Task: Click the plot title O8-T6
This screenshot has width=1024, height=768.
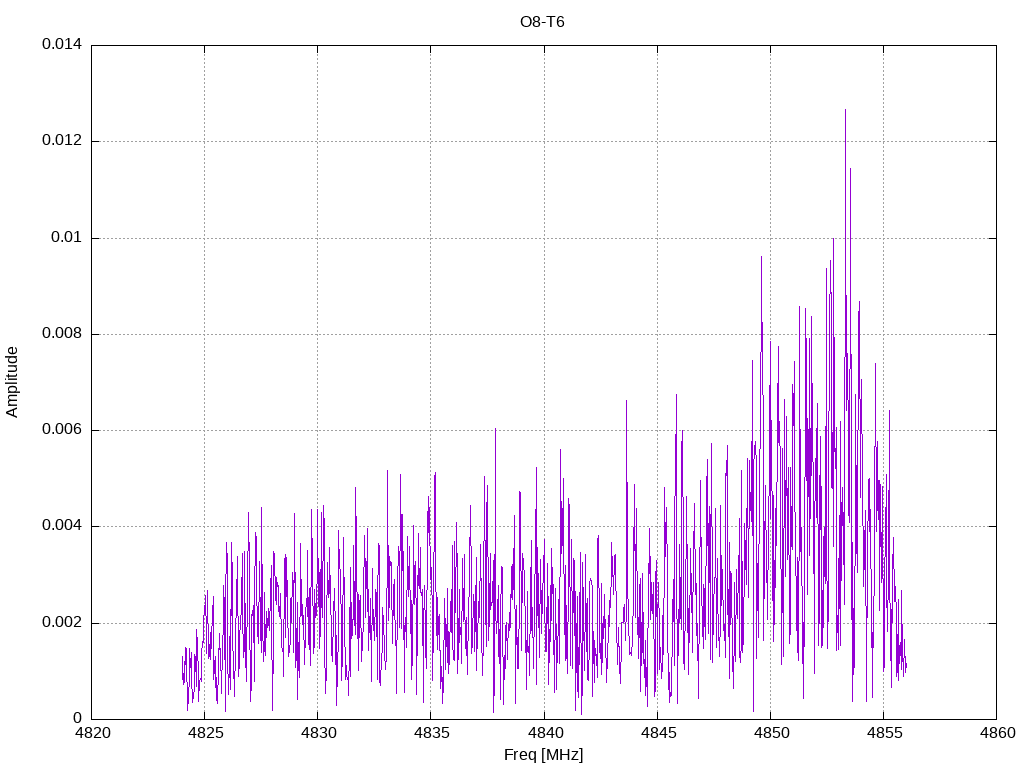Action: [x=542, y=22]
